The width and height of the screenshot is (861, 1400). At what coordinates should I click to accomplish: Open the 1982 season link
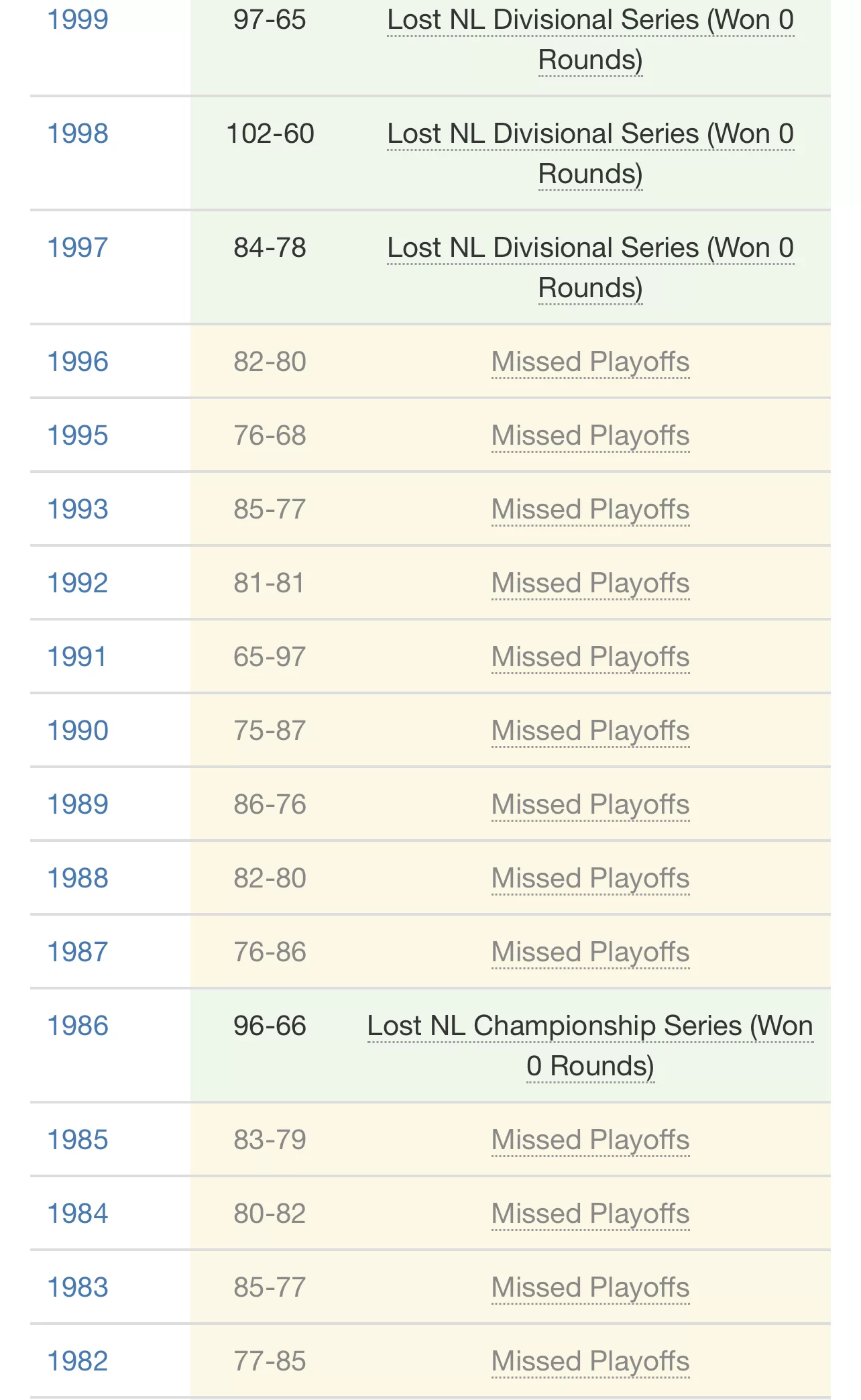point(78,1361)
